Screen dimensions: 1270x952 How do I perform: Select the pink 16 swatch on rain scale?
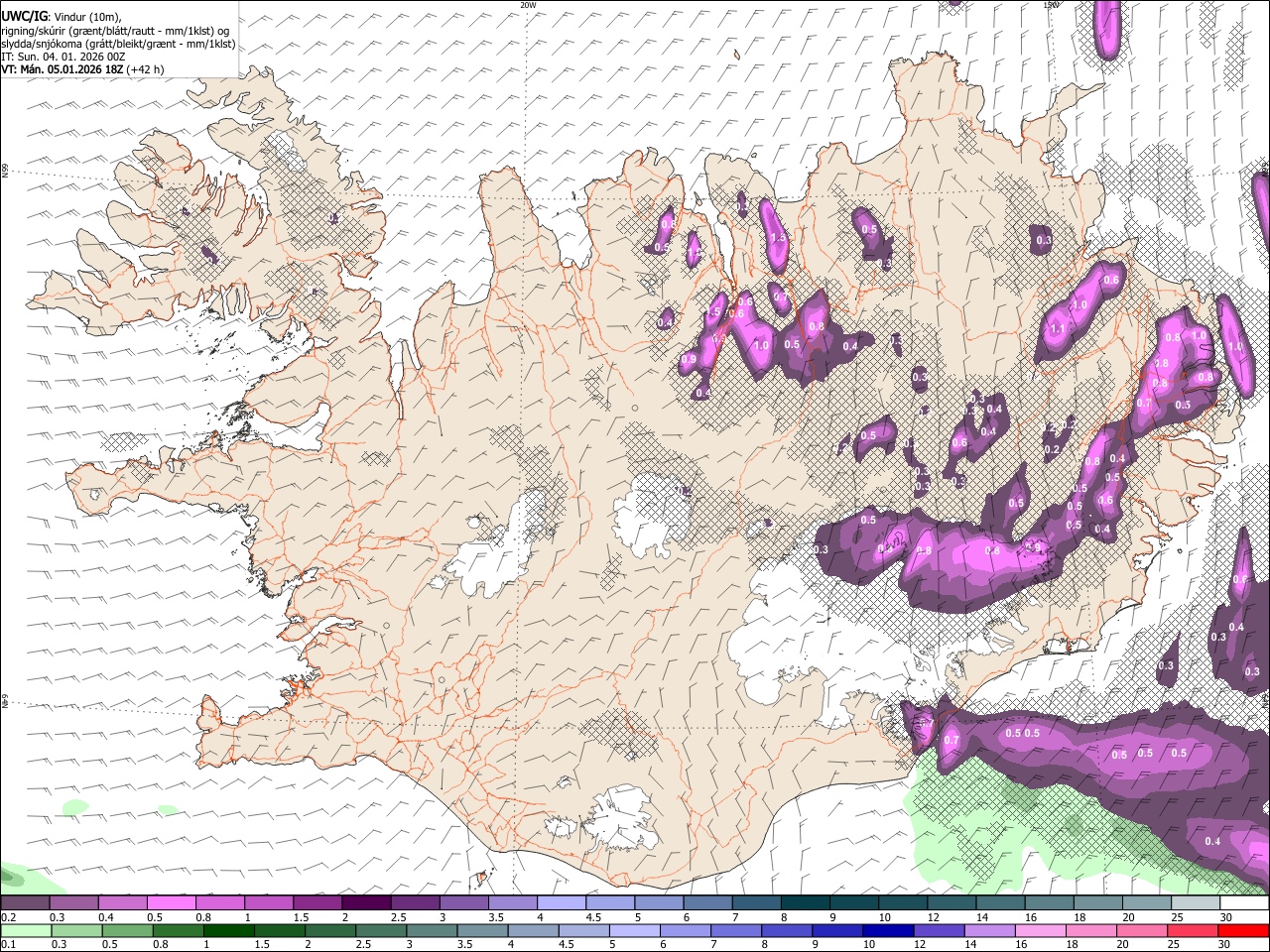point(1040,930)
